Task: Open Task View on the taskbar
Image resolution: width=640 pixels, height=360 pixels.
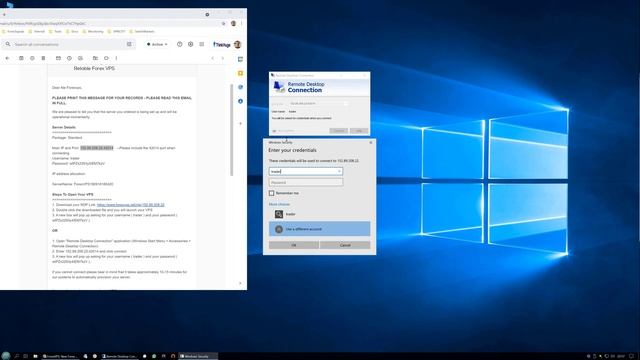Action: (25, 356)
